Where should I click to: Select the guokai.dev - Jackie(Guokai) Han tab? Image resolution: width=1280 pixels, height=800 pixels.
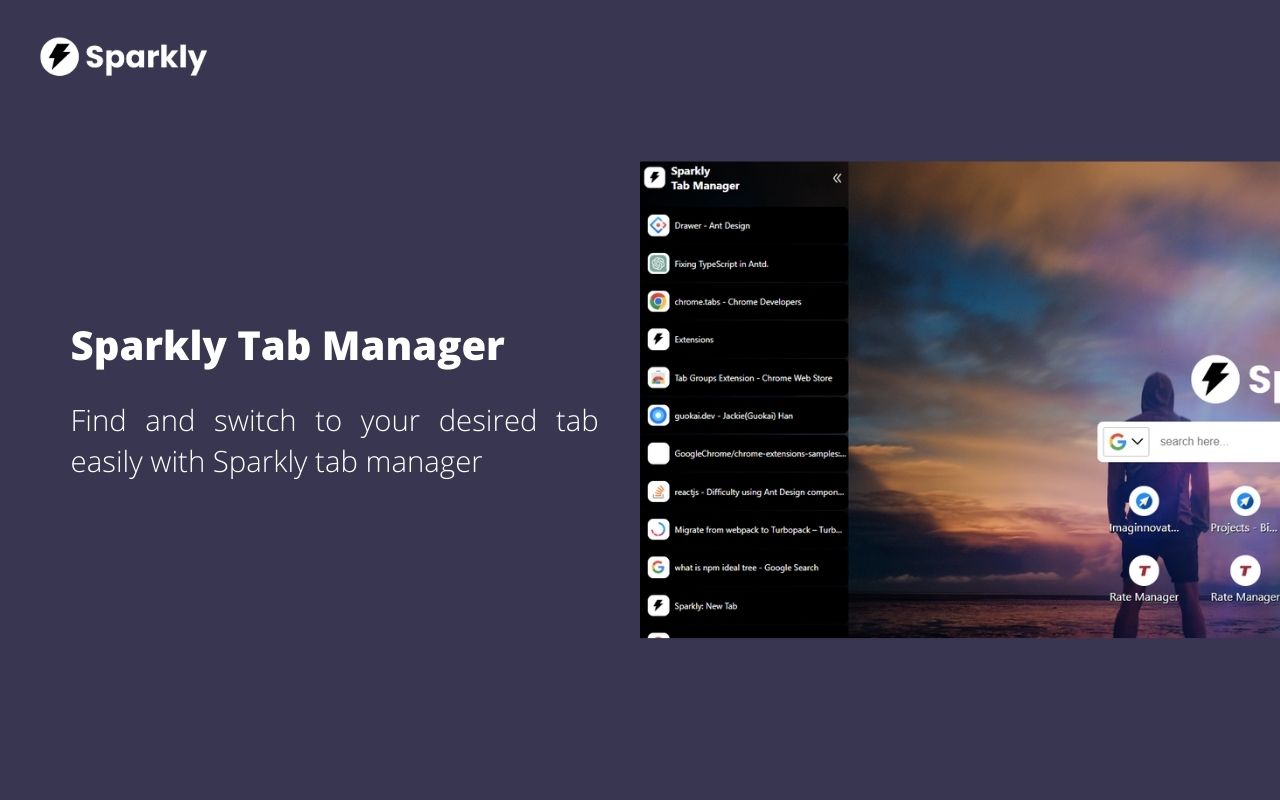(x=745, y=415)
